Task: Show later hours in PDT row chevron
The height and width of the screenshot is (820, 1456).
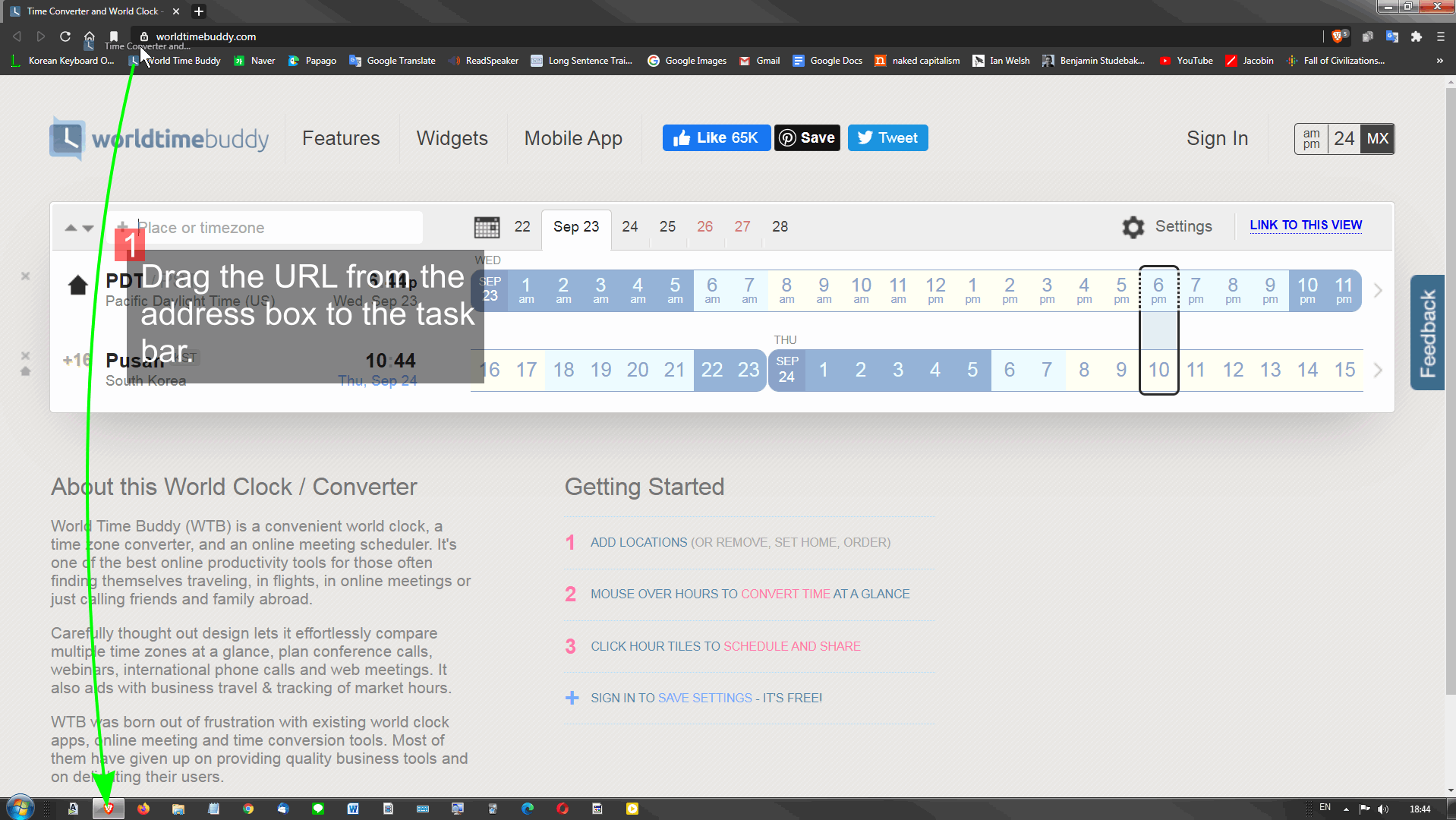Action: click(x=1379, y=291)
